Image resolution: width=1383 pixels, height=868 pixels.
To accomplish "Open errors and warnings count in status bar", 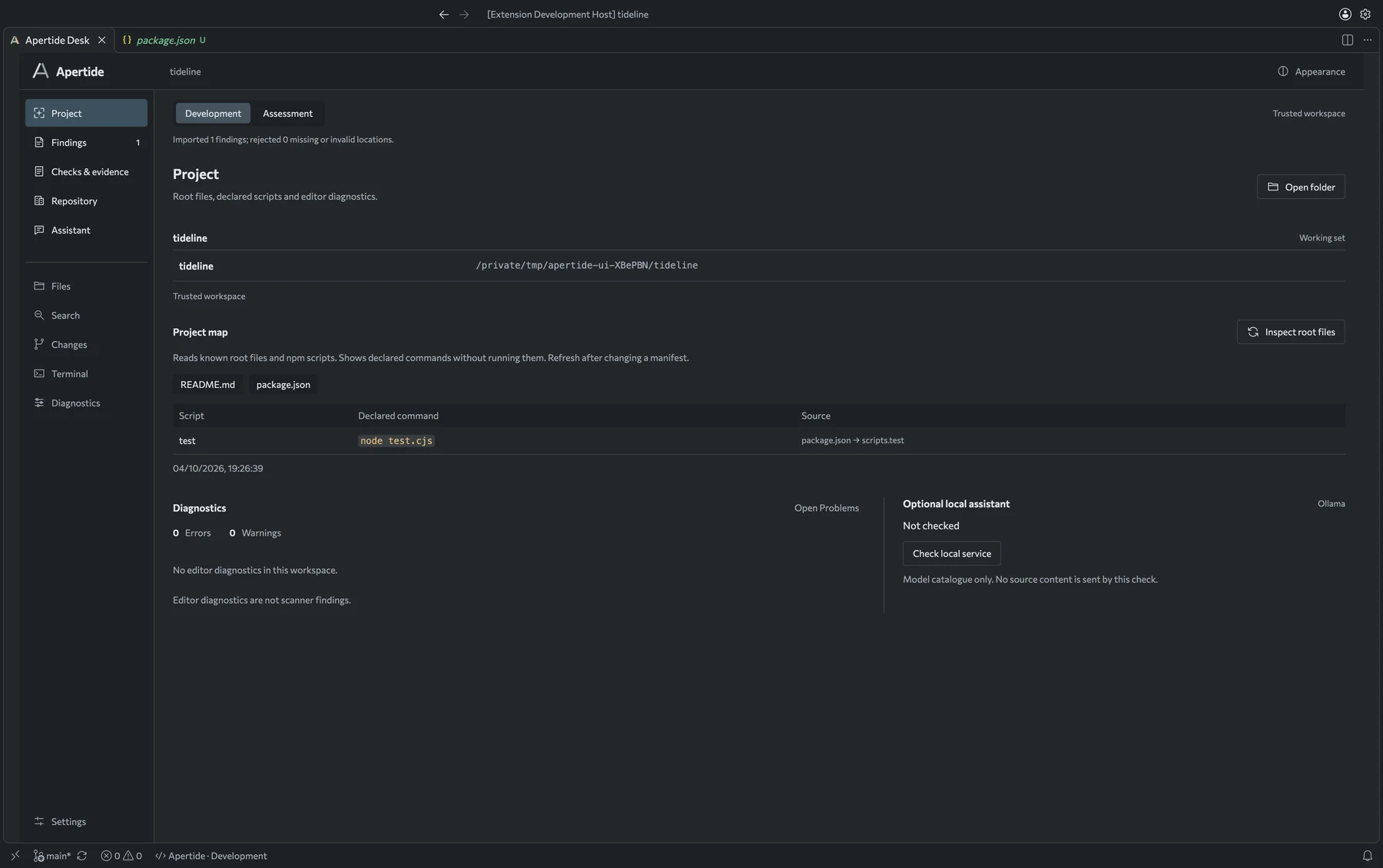I will tap(121, 856).
